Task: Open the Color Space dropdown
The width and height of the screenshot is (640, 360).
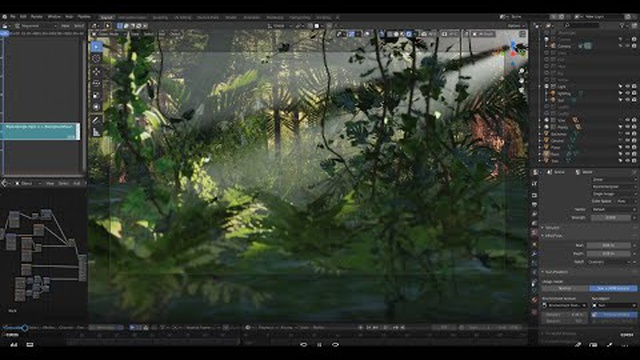Action: (626, 201)
